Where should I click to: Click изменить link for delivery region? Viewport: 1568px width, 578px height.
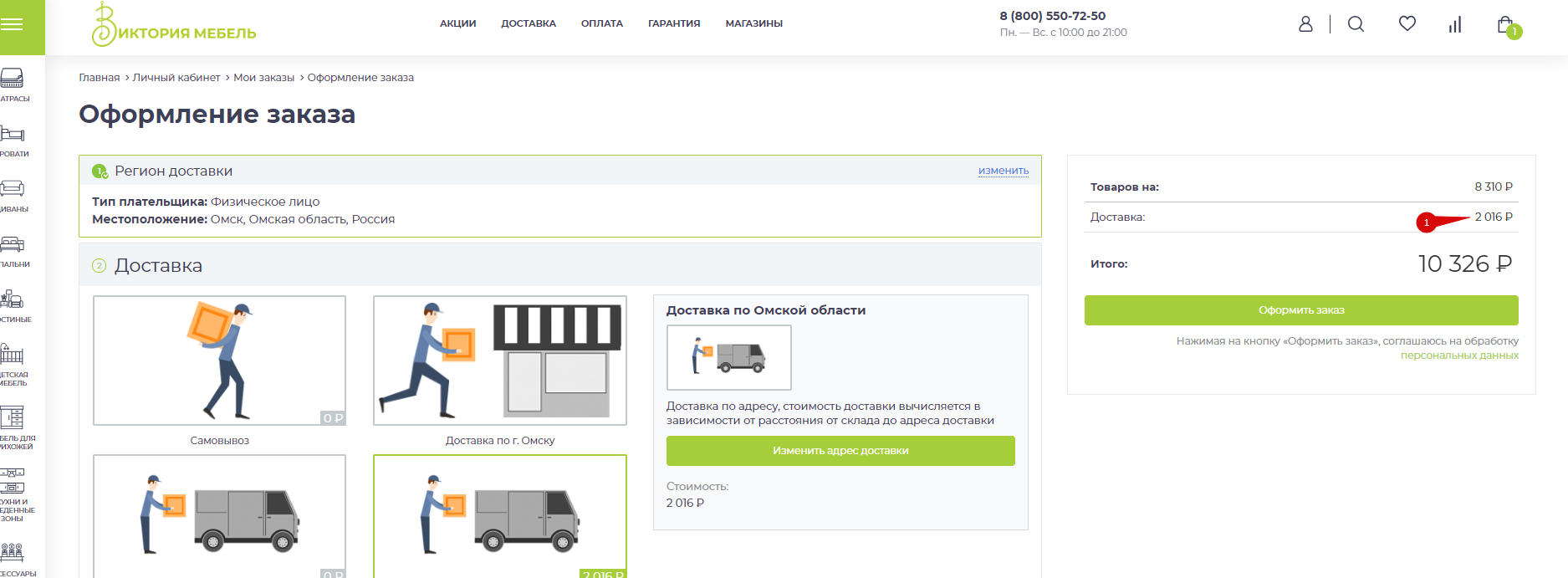[x=1004, y=171]
